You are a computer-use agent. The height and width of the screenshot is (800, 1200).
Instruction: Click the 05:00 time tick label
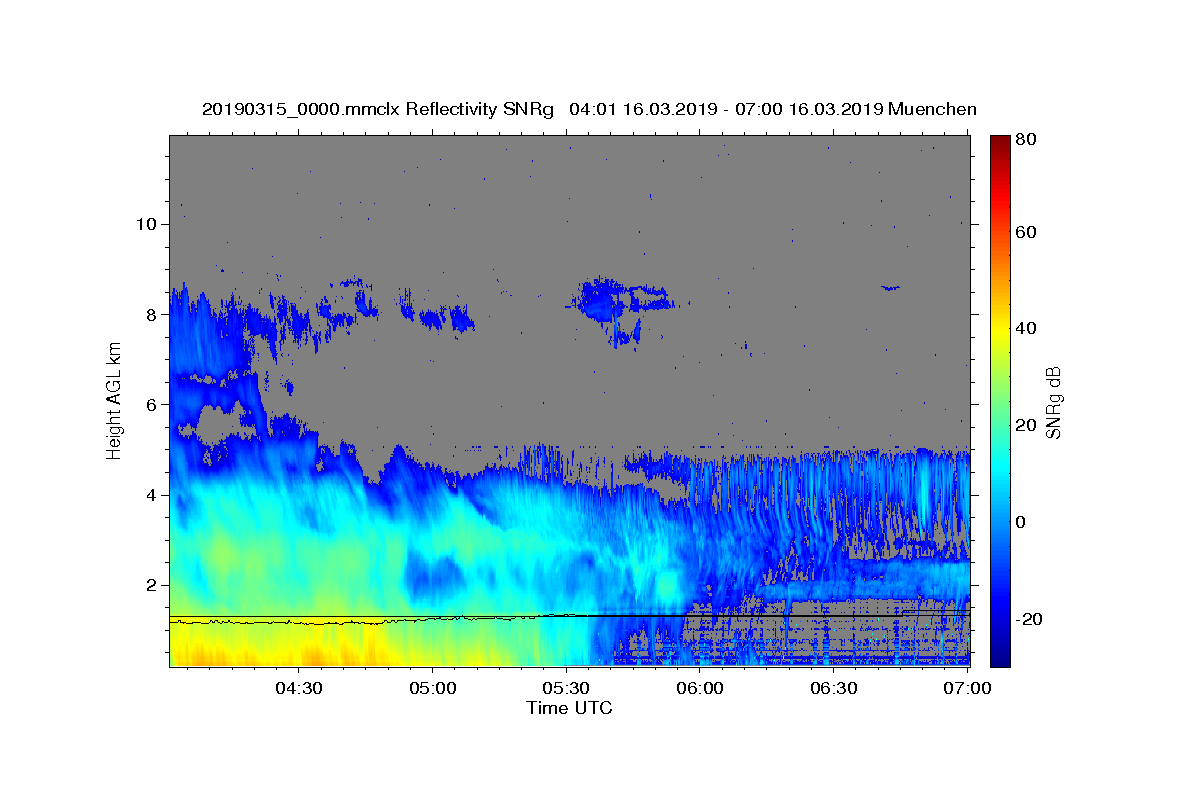click(433, 688)
